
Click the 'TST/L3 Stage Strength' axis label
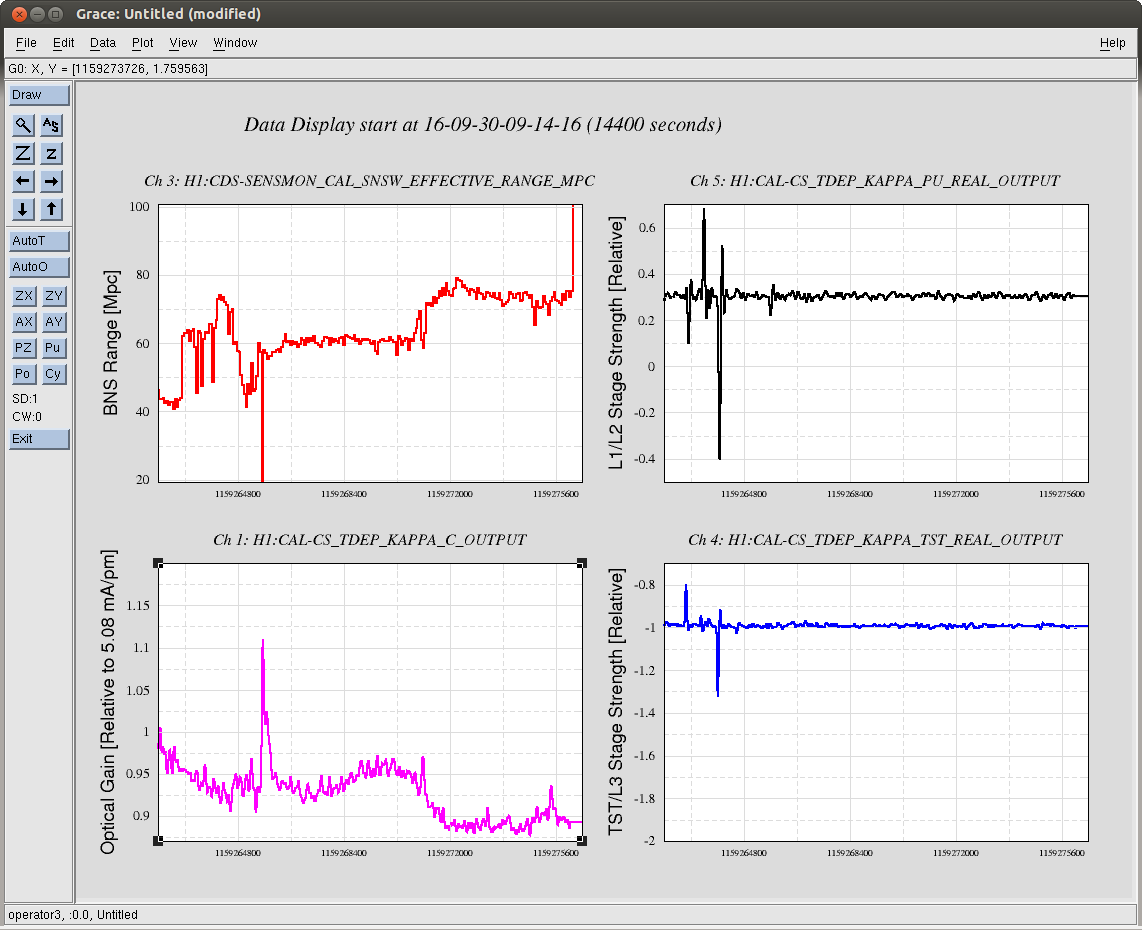coord(616,701)
